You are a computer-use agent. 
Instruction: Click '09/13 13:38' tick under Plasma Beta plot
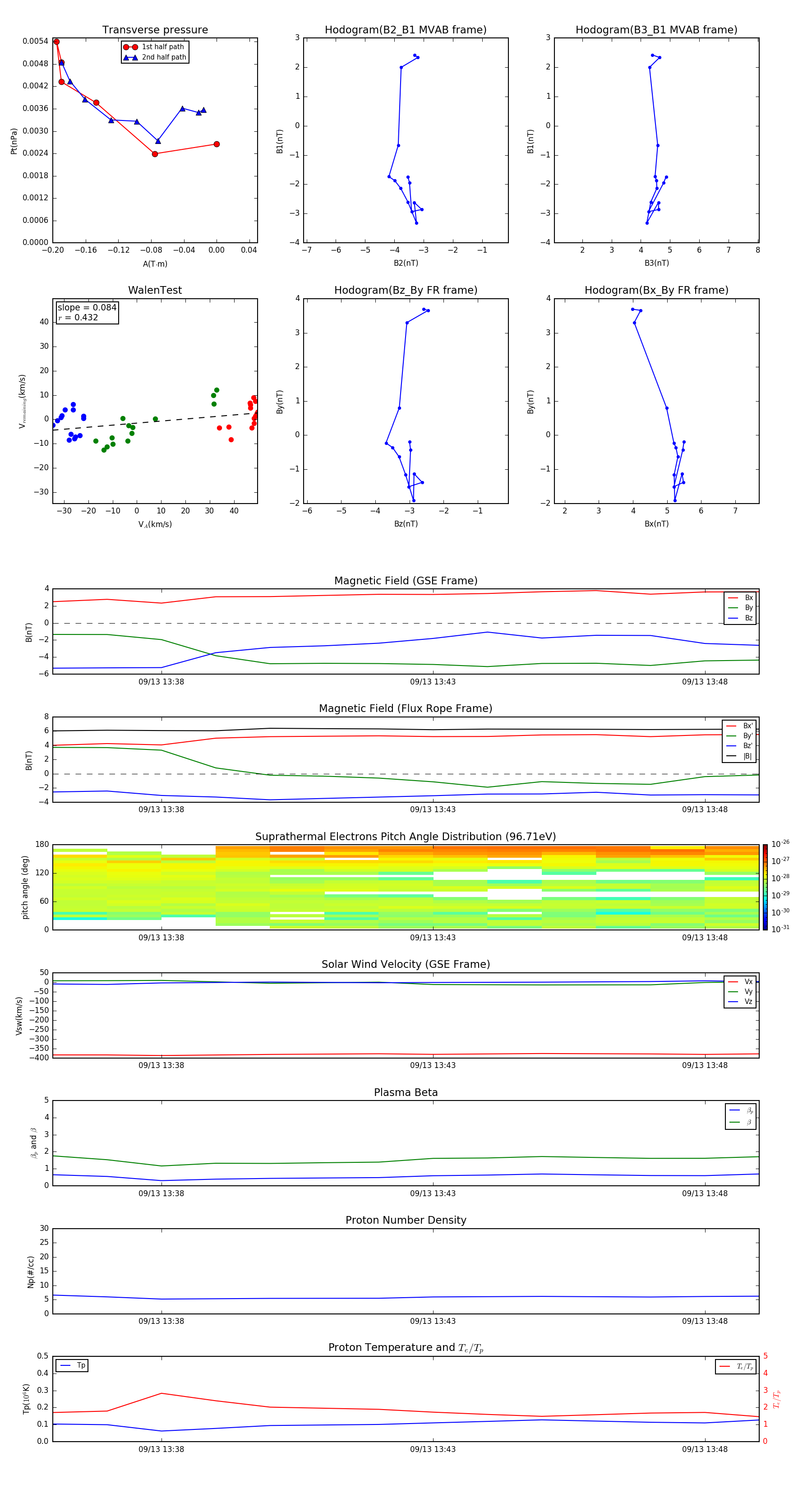161,1193
